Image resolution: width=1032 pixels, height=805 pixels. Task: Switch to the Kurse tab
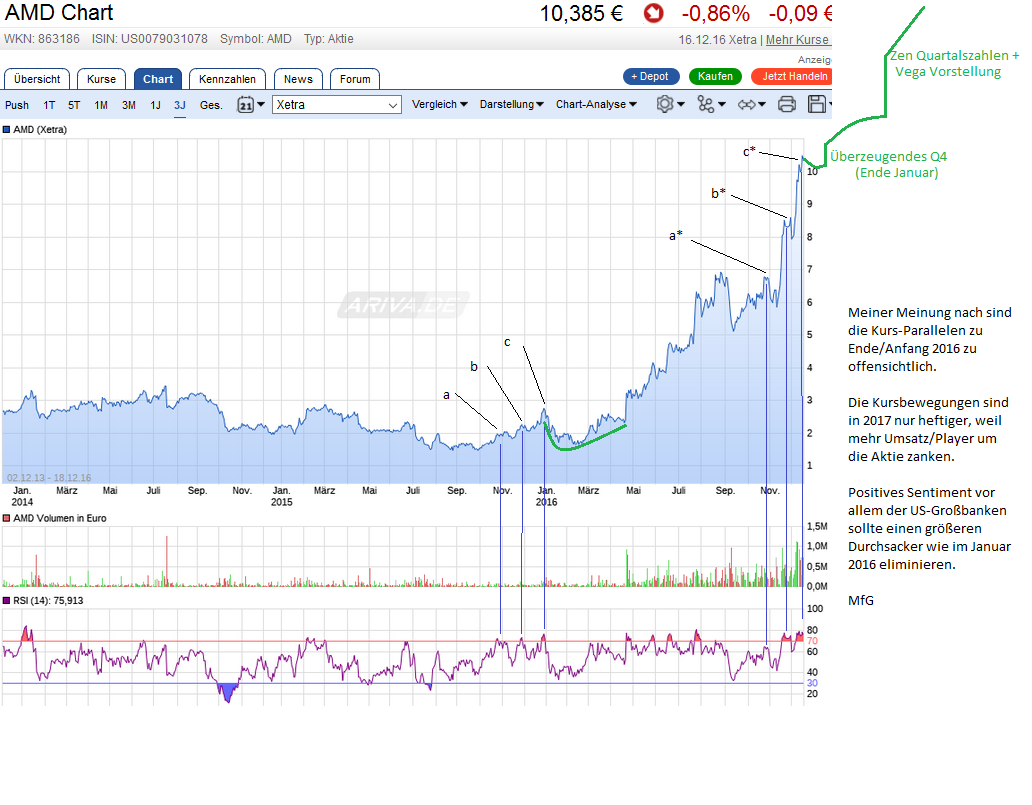pyautogui.click(x=101, y=79)
